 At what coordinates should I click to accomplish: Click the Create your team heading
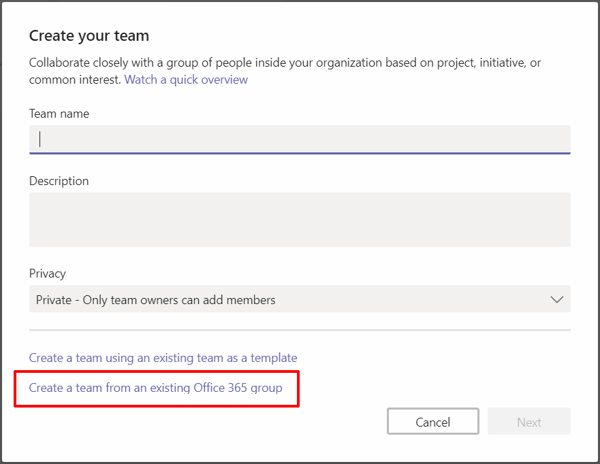(89, 36)
